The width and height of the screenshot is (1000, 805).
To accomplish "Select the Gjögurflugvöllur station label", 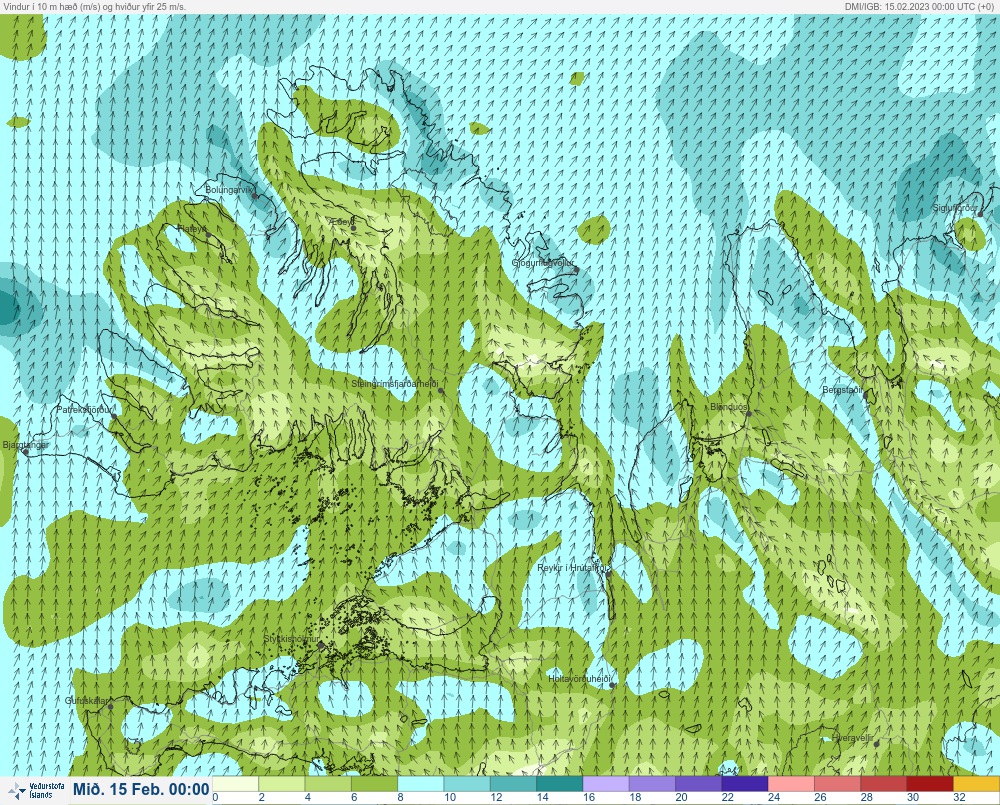I will [543, 263].
